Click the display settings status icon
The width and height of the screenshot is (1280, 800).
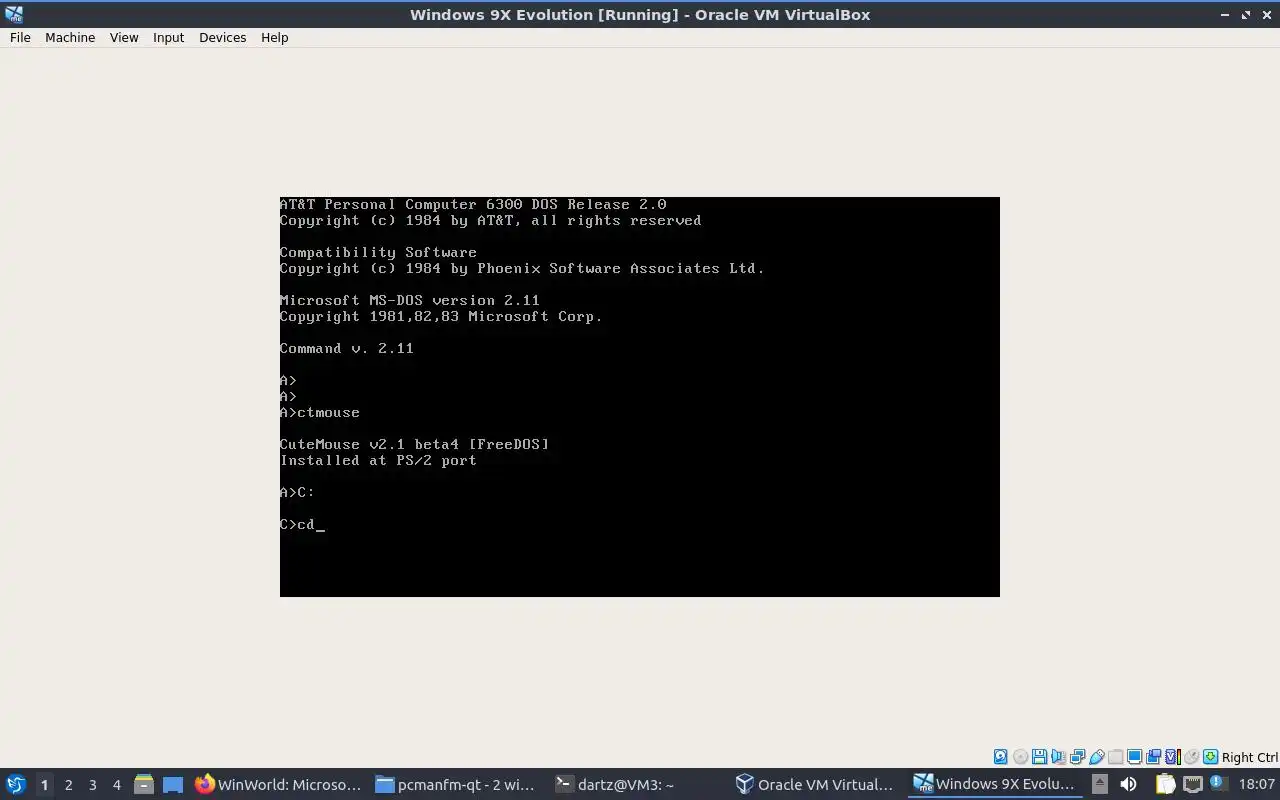point(1134,757)
